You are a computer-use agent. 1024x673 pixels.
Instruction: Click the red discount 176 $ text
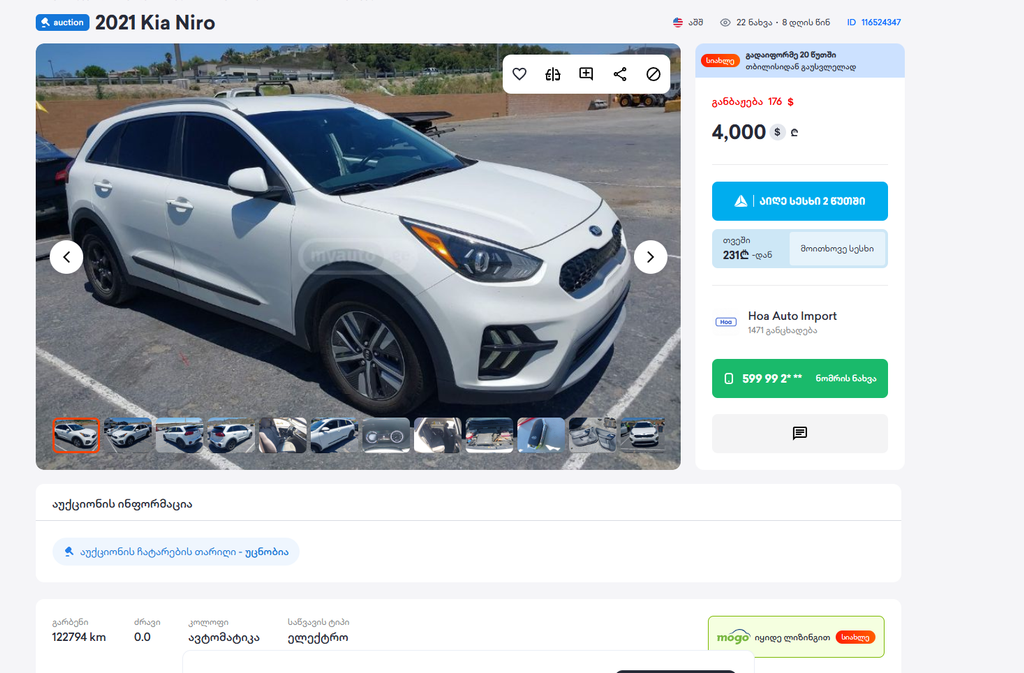pyautogui.click(x=752, y=102)
